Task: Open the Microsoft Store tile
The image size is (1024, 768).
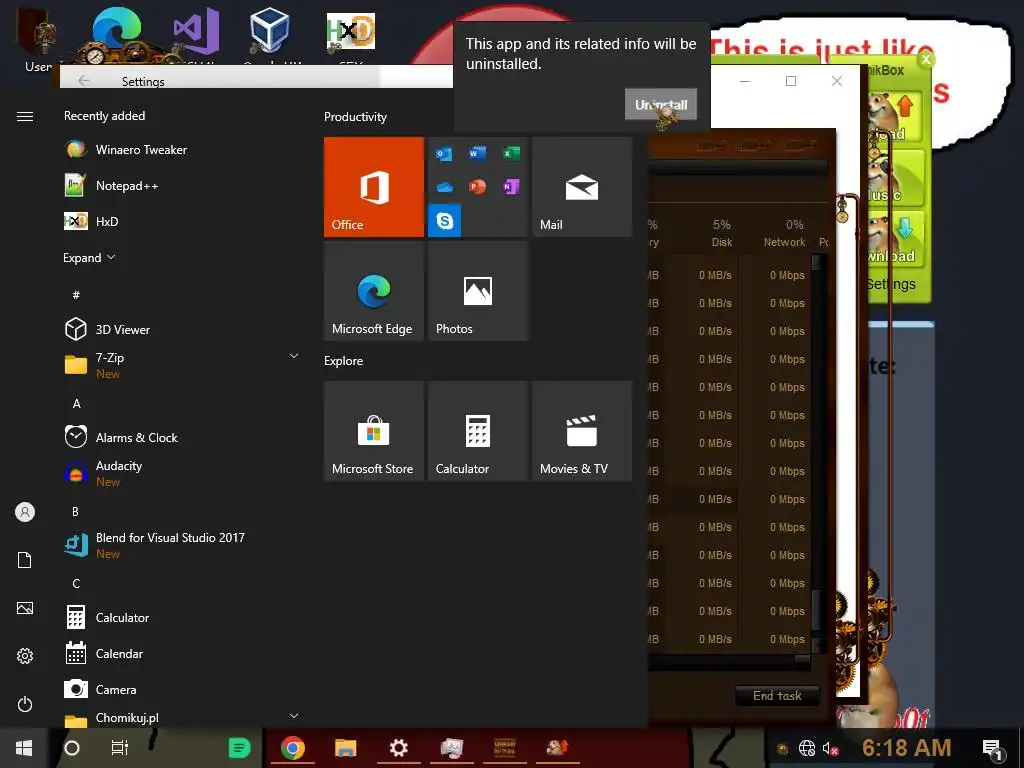Action: pos(374,431)
